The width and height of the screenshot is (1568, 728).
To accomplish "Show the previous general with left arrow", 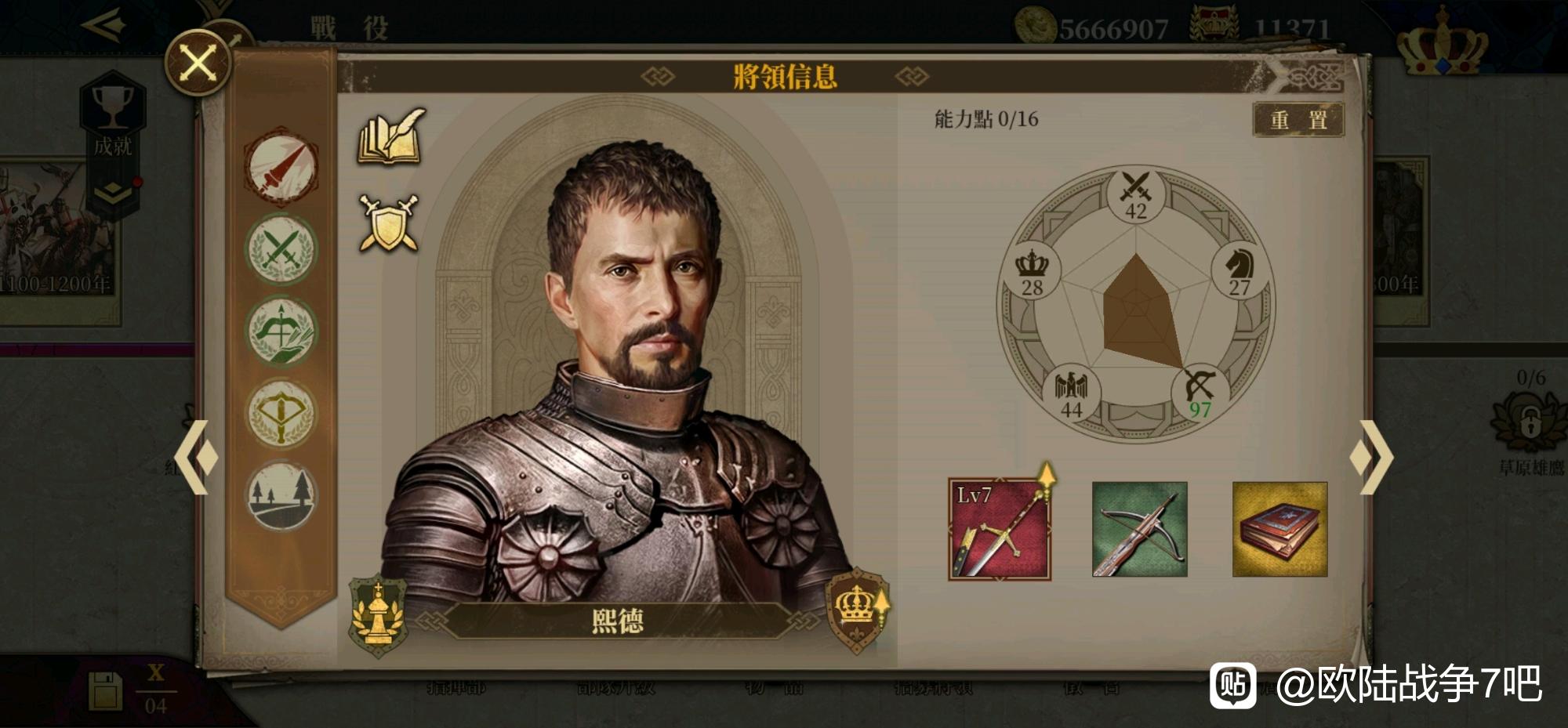I will click(196, 457).
